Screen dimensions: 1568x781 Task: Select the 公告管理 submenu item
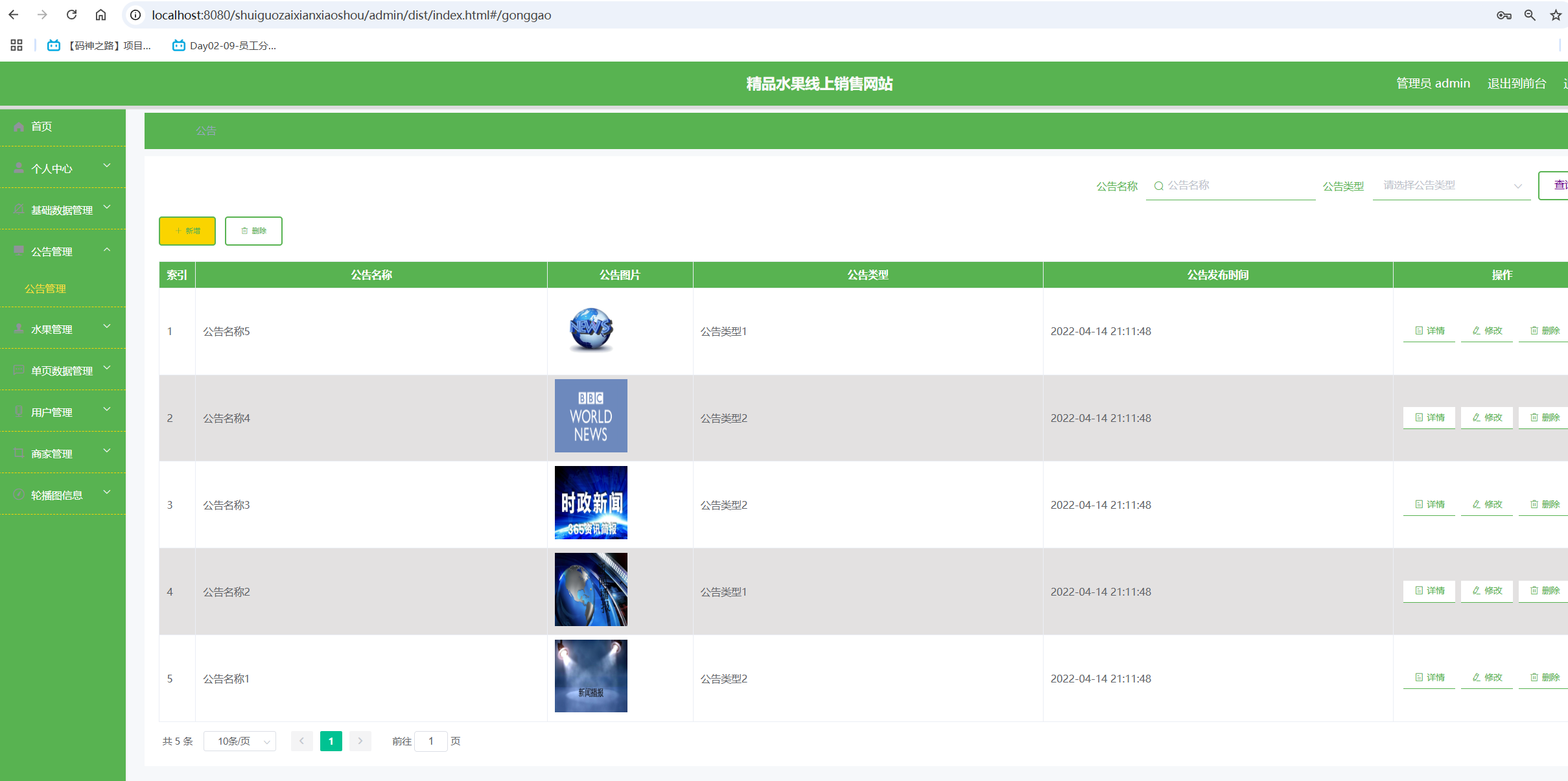tap(45, 288)
